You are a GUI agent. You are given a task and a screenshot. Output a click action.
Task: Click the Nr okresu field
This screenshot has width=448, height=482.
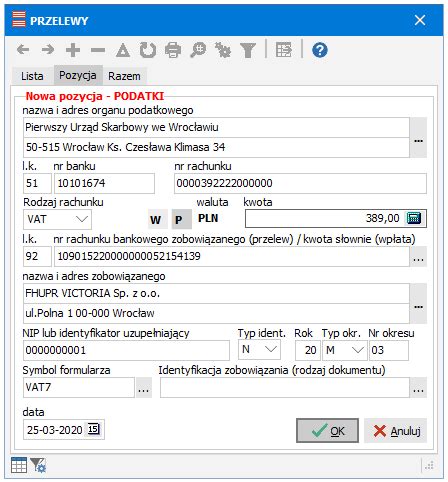click(389, 350)
